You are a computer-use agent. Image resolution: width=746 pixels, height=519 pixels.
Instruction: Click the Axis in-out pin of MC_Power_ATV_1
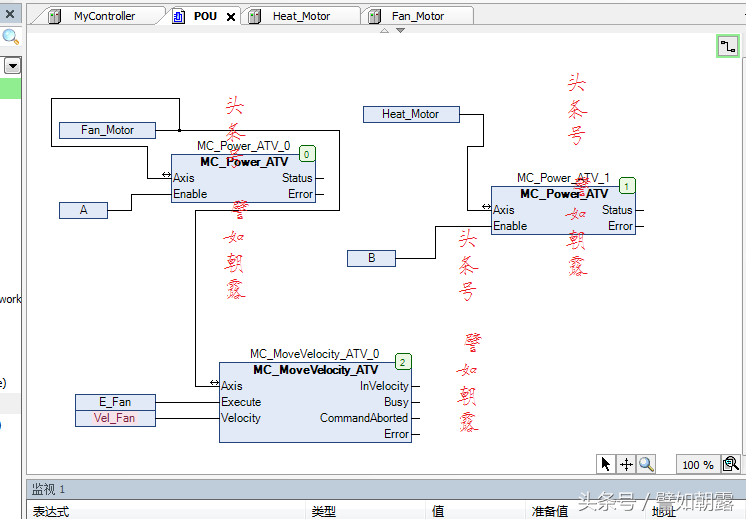click(504, 210)
